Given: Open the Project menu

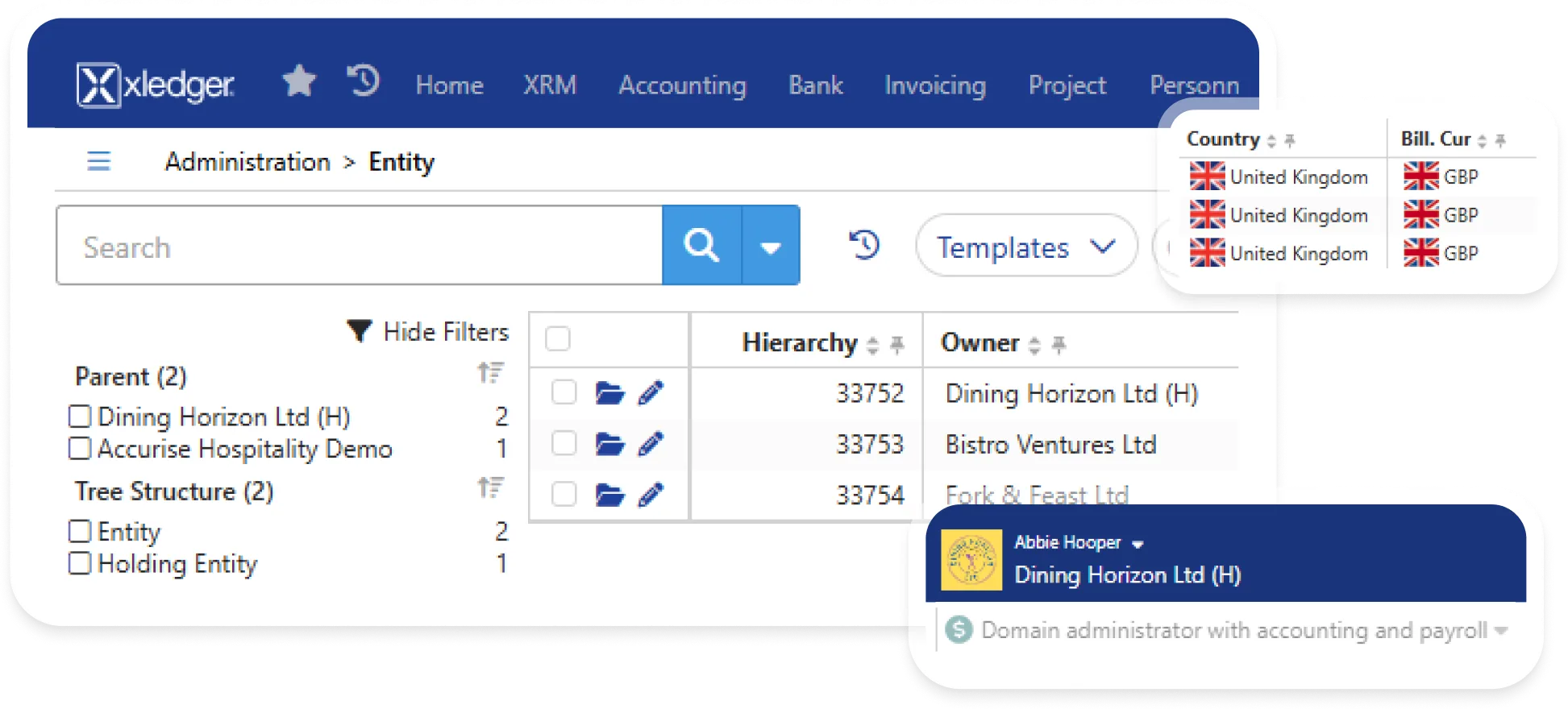Looking at the screenshot, I should click(1067, 85).
